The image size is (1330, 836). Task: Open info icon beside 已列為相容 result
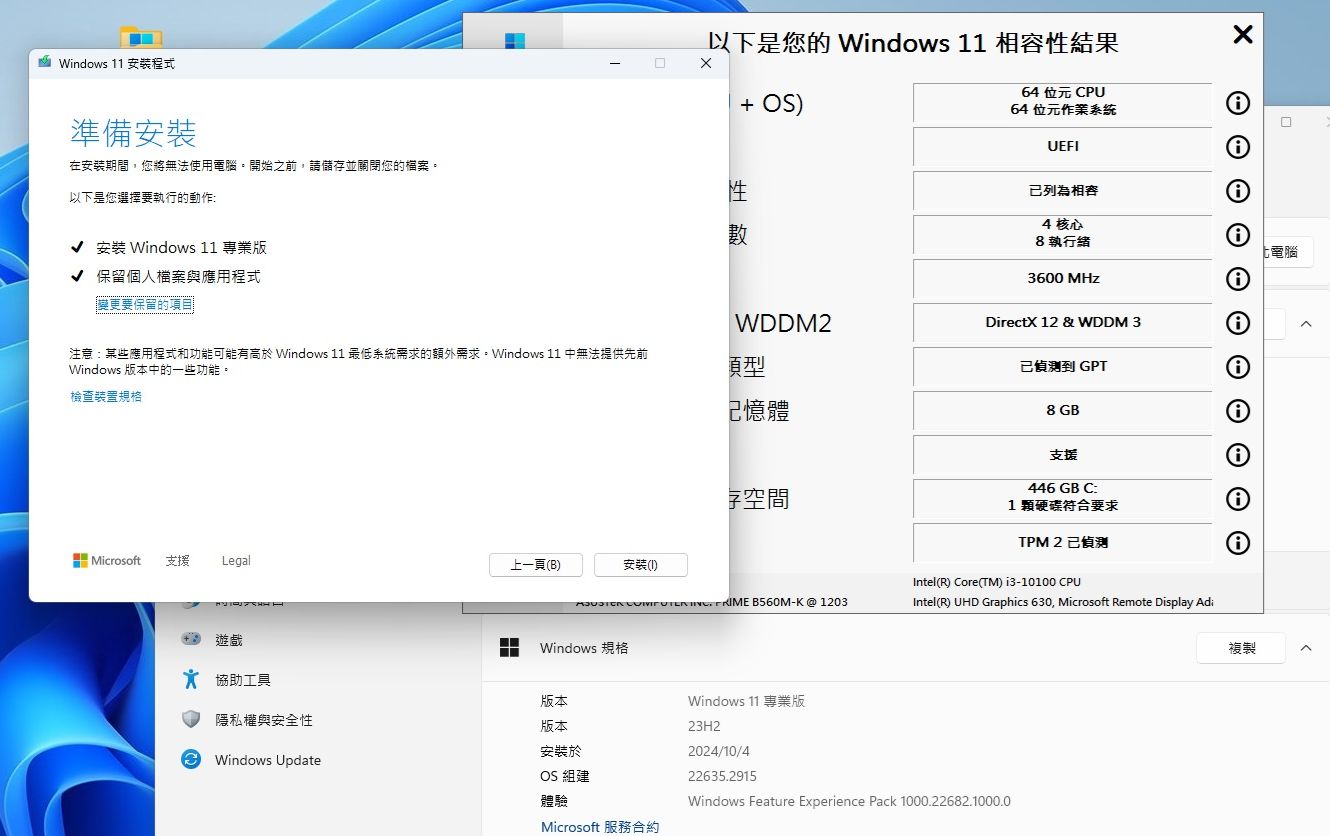[1238, 190]
